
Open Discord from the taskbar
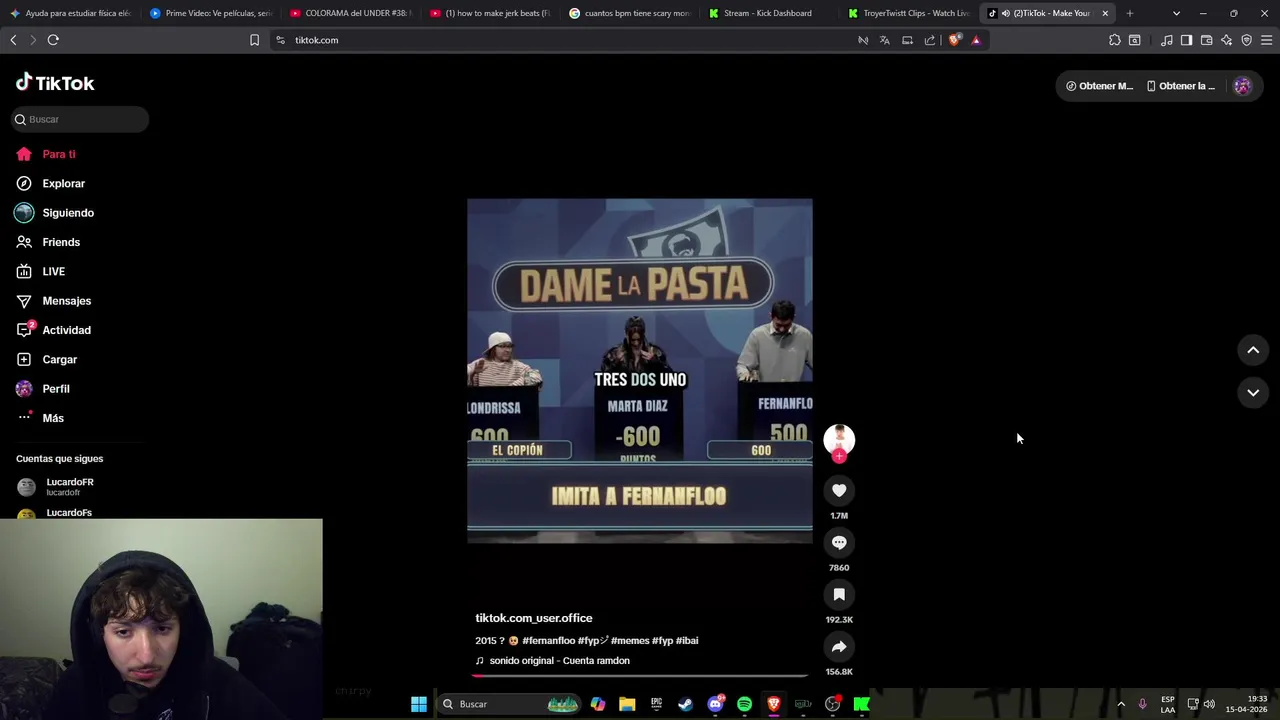(715, 704)
